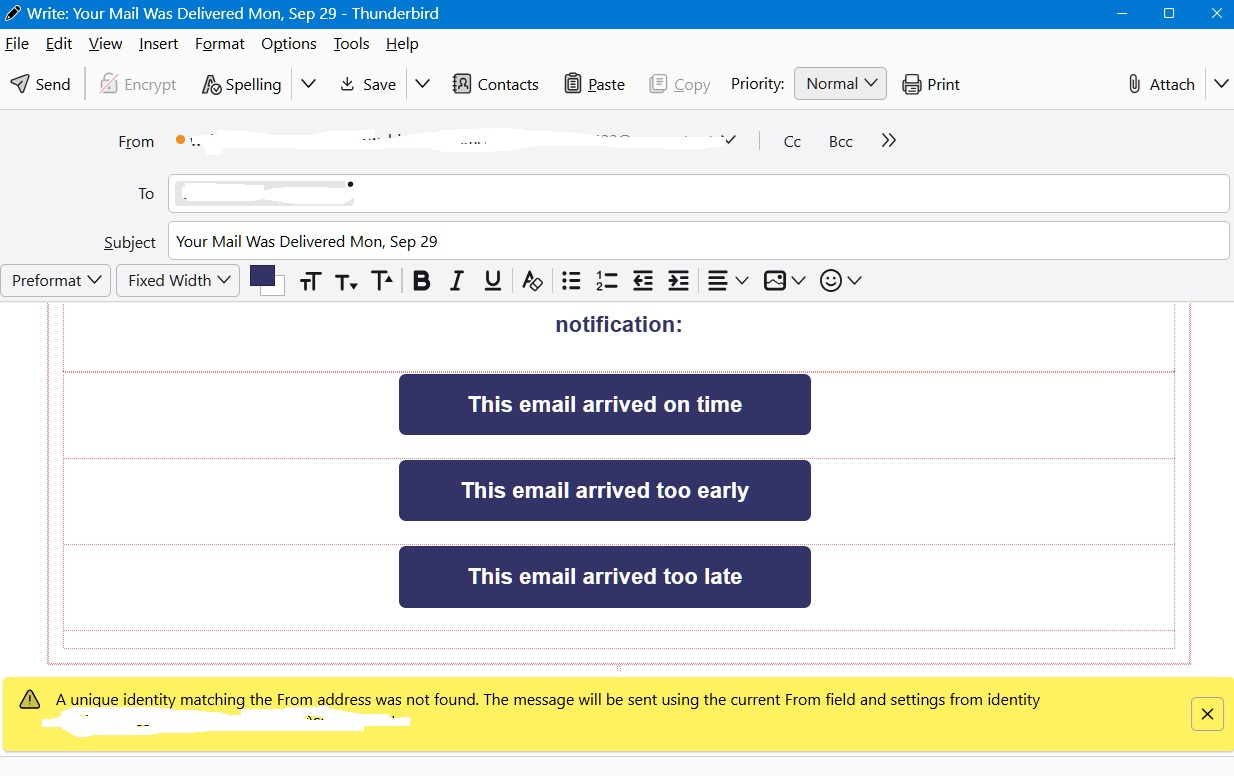Toggle bold formatting
Image resolution: width=1234 pixels, height=776 pixels.
pyautogui.click(x=422, y=281)
